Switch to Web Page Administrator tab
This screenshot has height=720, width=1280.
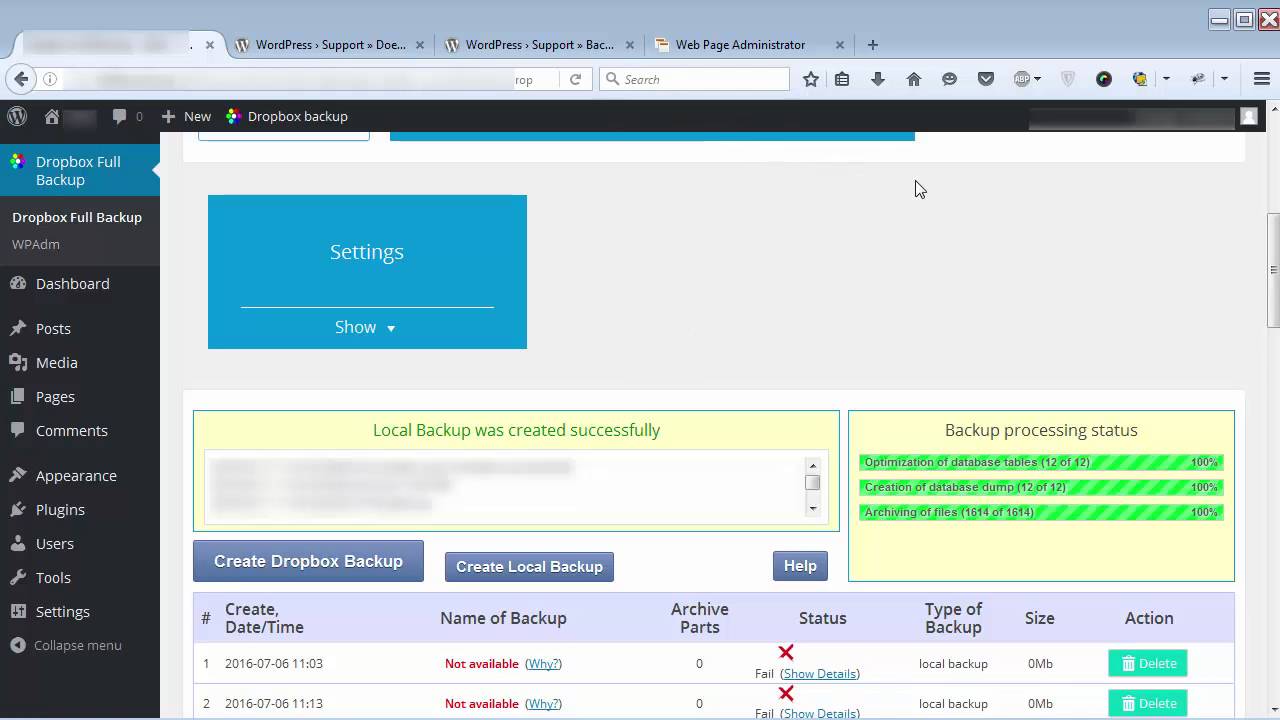(x=740, y=45)
